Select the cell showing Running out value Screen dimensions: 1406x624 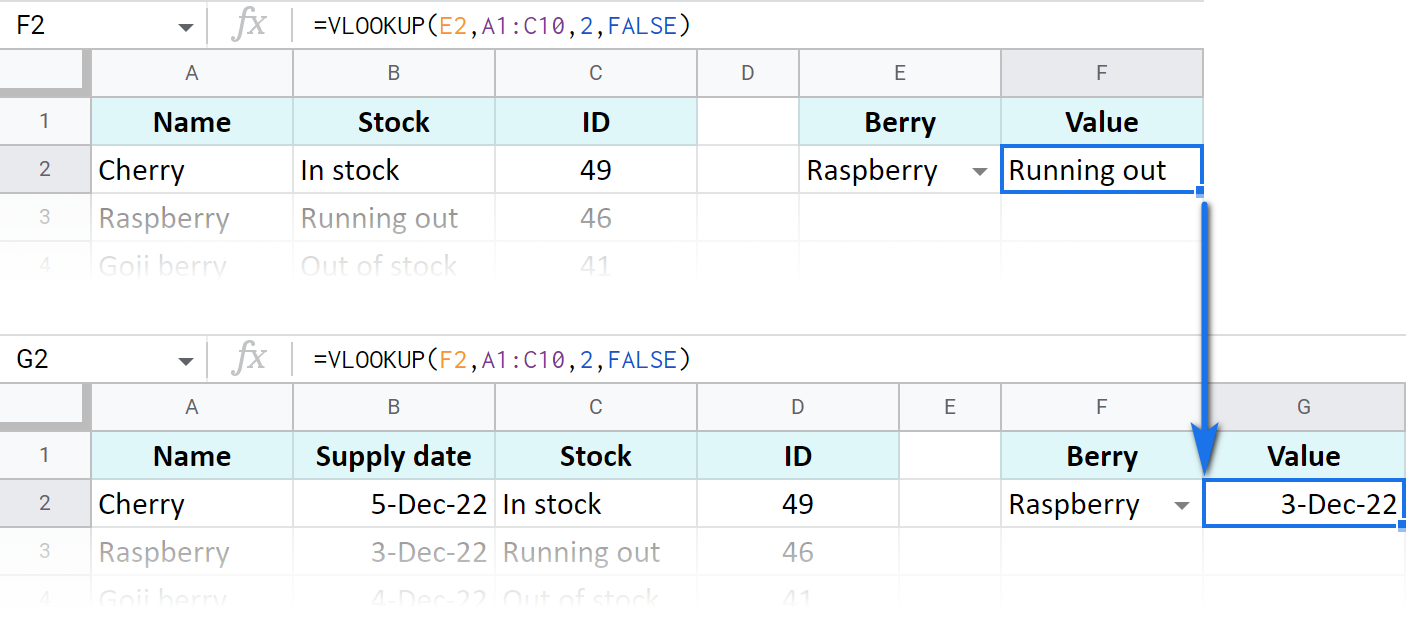click(x=1101, y=171)
